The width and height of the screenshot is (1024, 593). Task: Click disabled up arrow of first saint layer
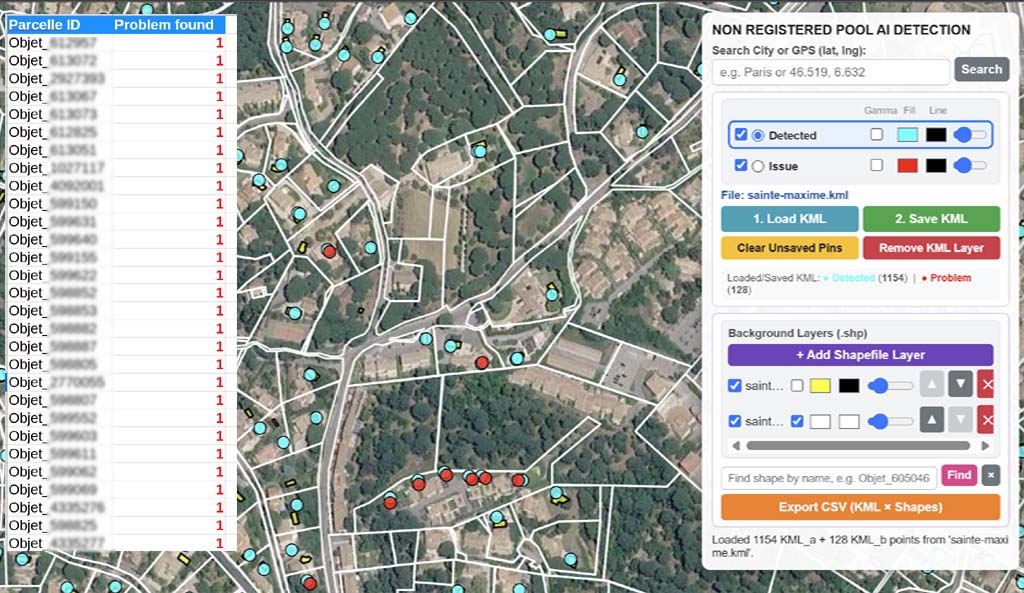(932, 385)
